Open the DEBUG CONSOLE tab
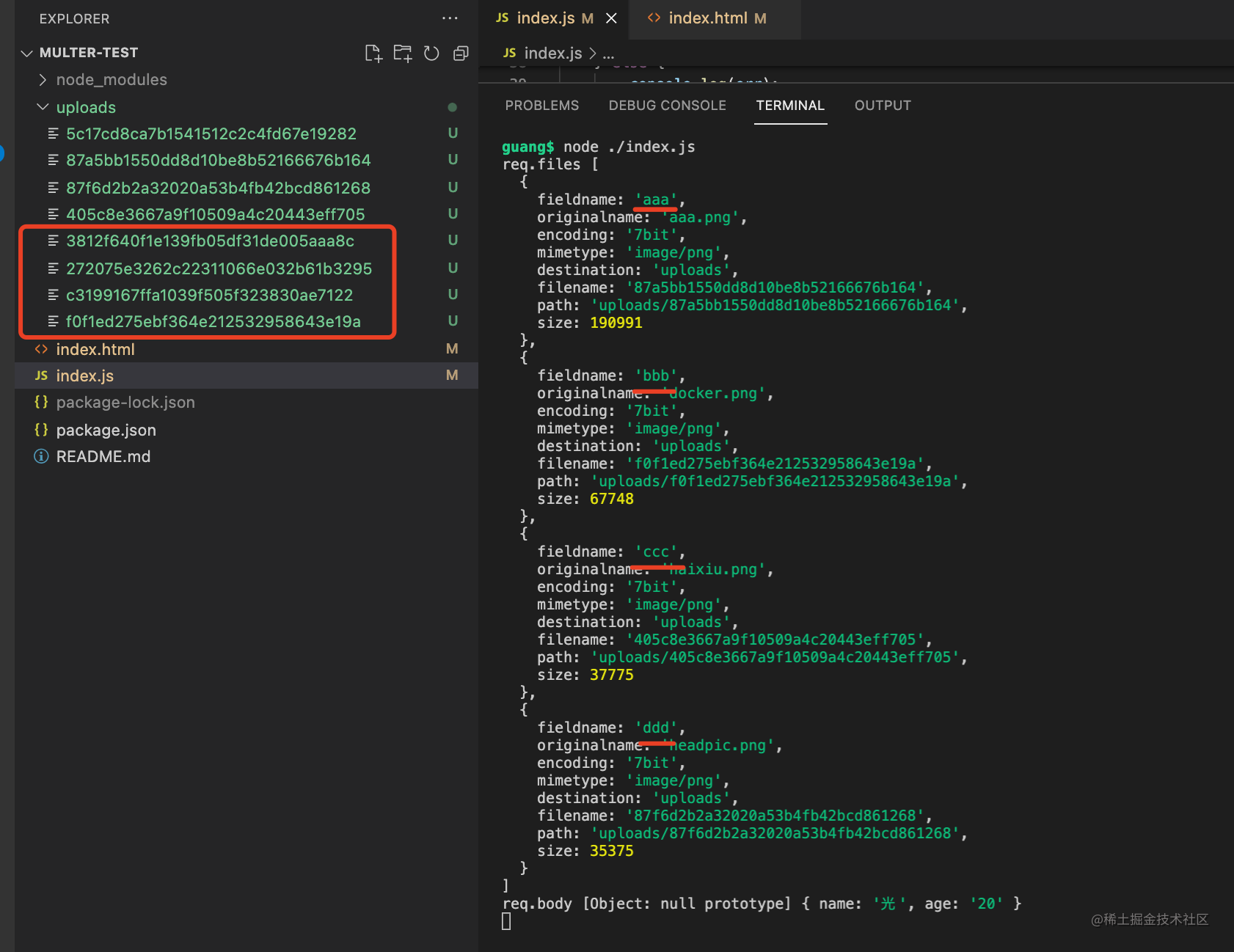 pos(667,106)
